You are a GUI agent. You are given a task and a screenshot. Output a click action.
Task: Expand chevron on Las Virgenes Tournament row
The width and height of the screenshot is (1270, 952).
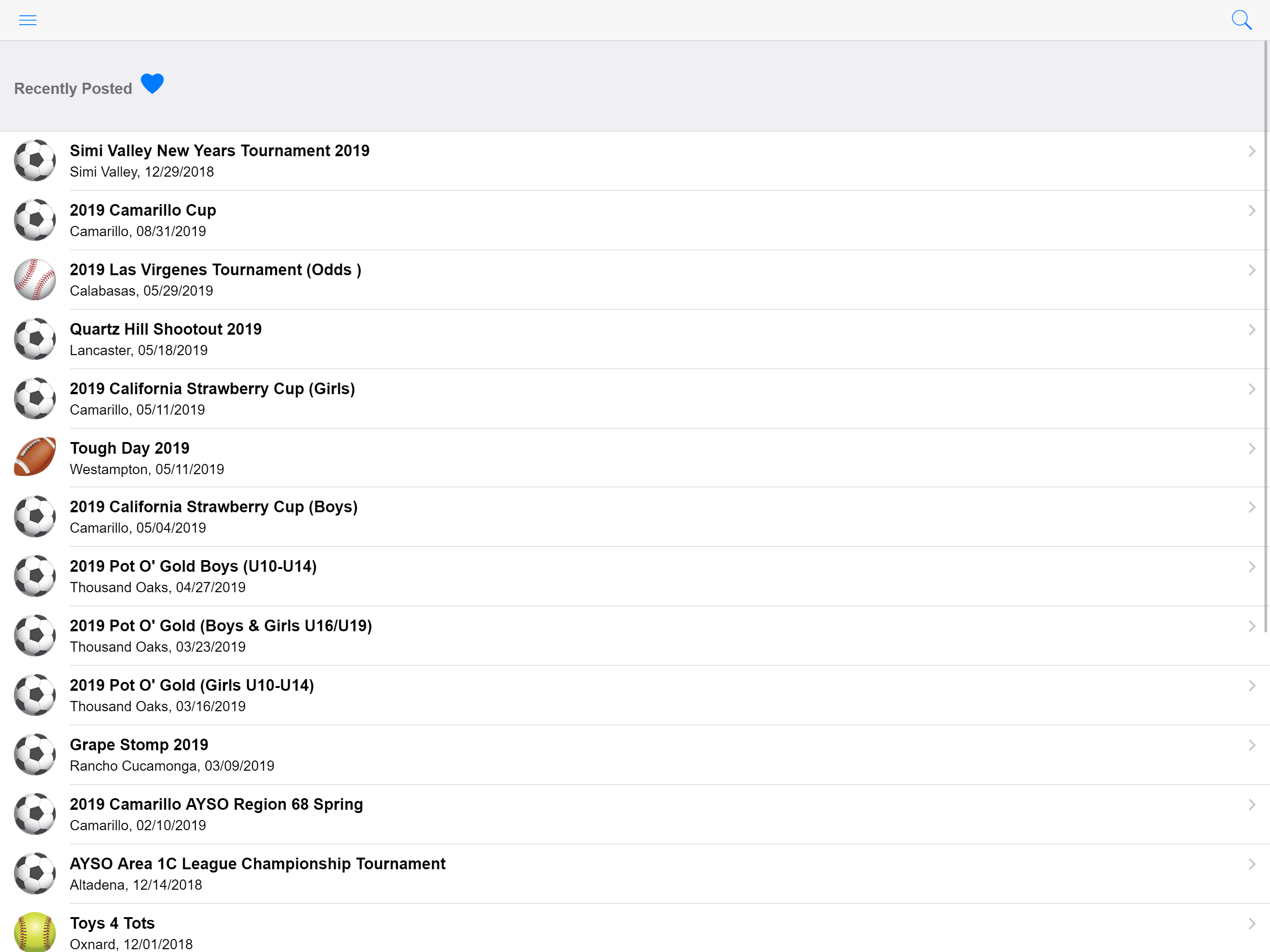tap(1251, 270)
